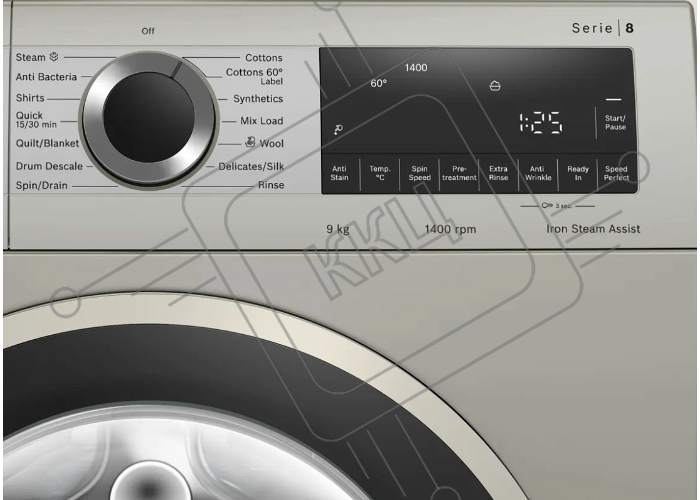This screenshot has height=500, width=700.
Task: Select the Spin/Drain program label
Action: (42, 185)
